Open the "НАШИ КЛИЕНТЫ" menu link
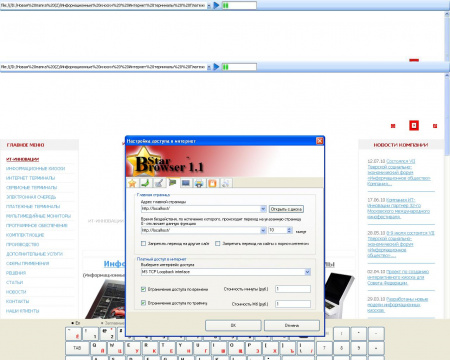 coord(22,311)
